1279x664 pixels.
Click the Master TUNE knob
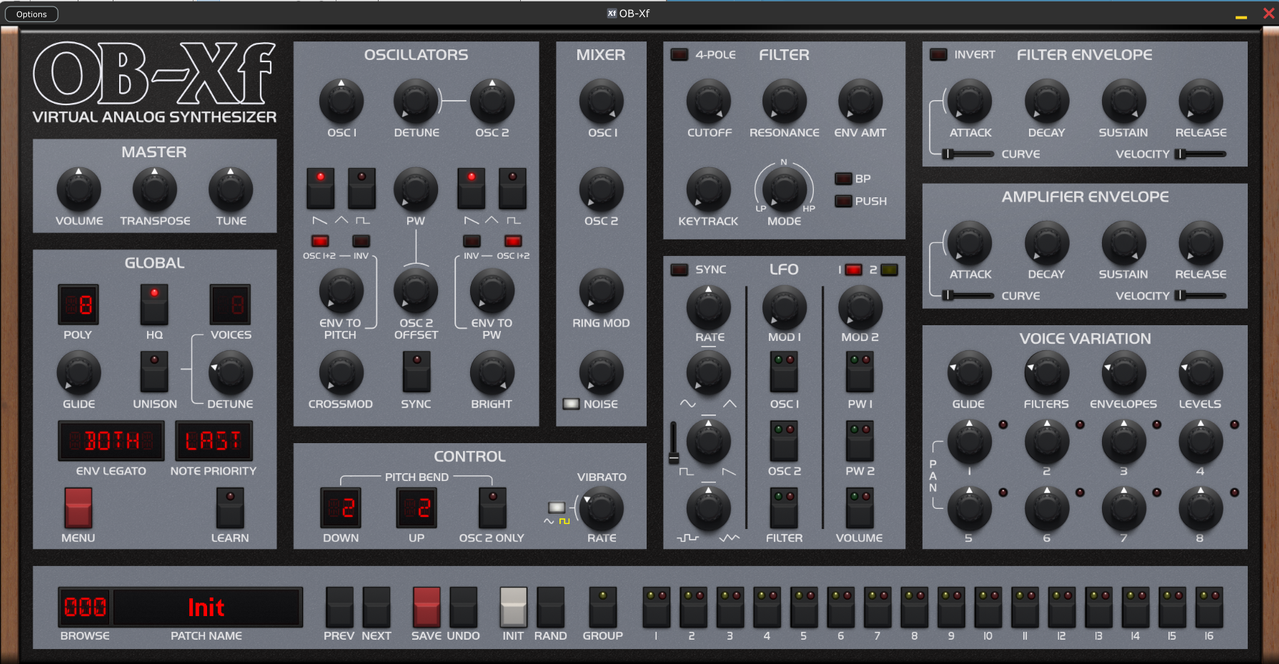(231, 189)
